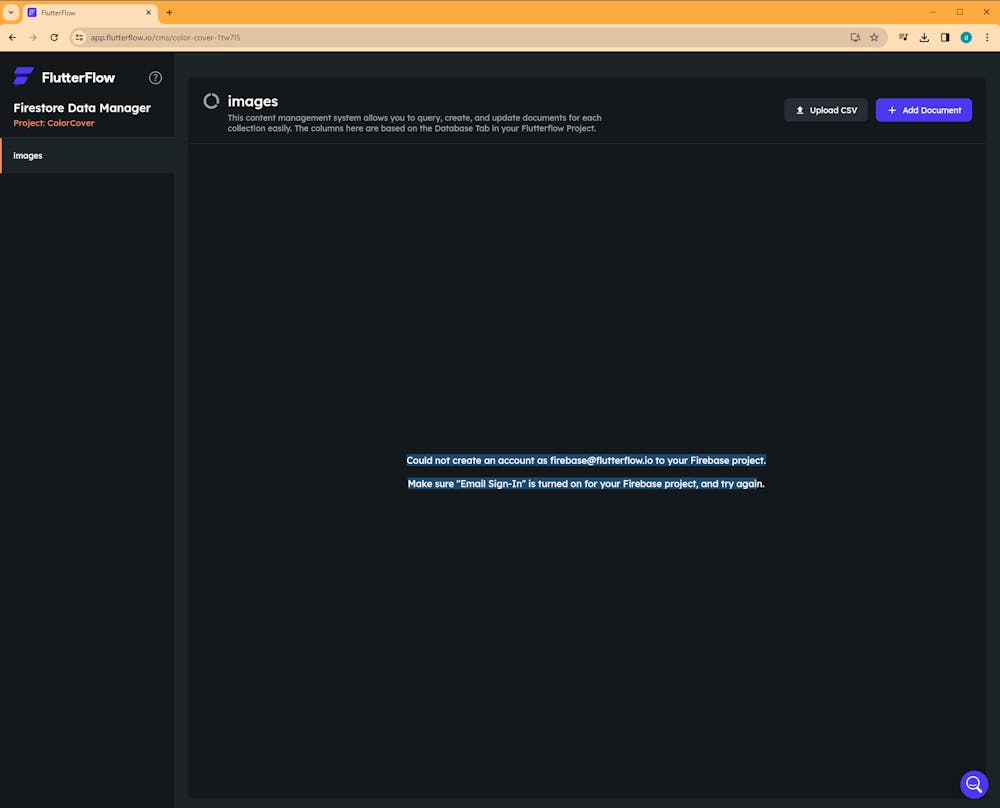The height and width of the screenshot is (808, 1000).
Task: Click the 'Make sure Email Sign-In' message
Action: pos(586,484)
